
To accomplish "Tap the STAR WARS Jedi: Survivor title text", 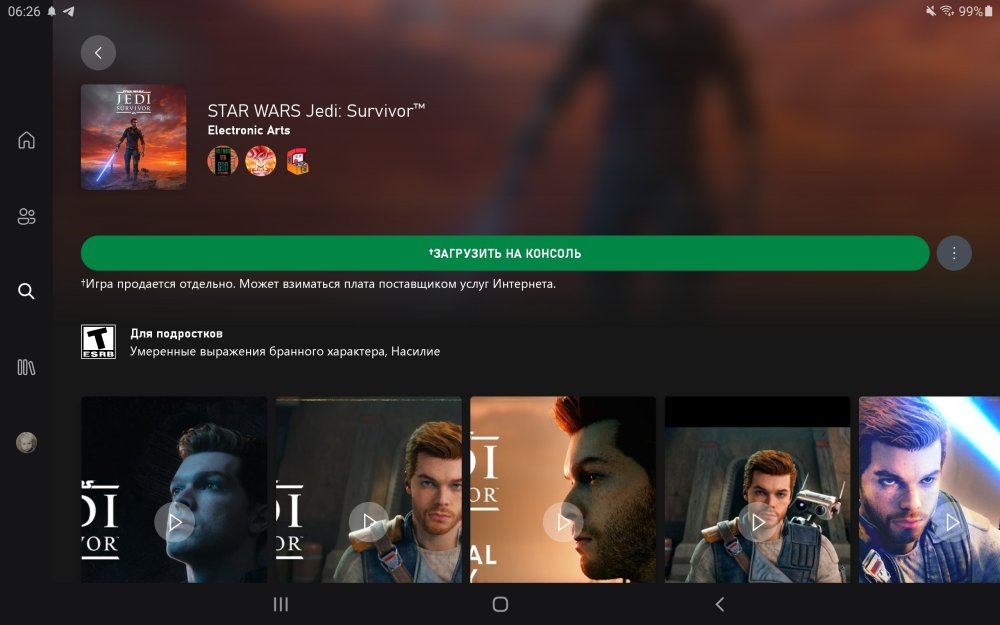I will pos(317,112).
